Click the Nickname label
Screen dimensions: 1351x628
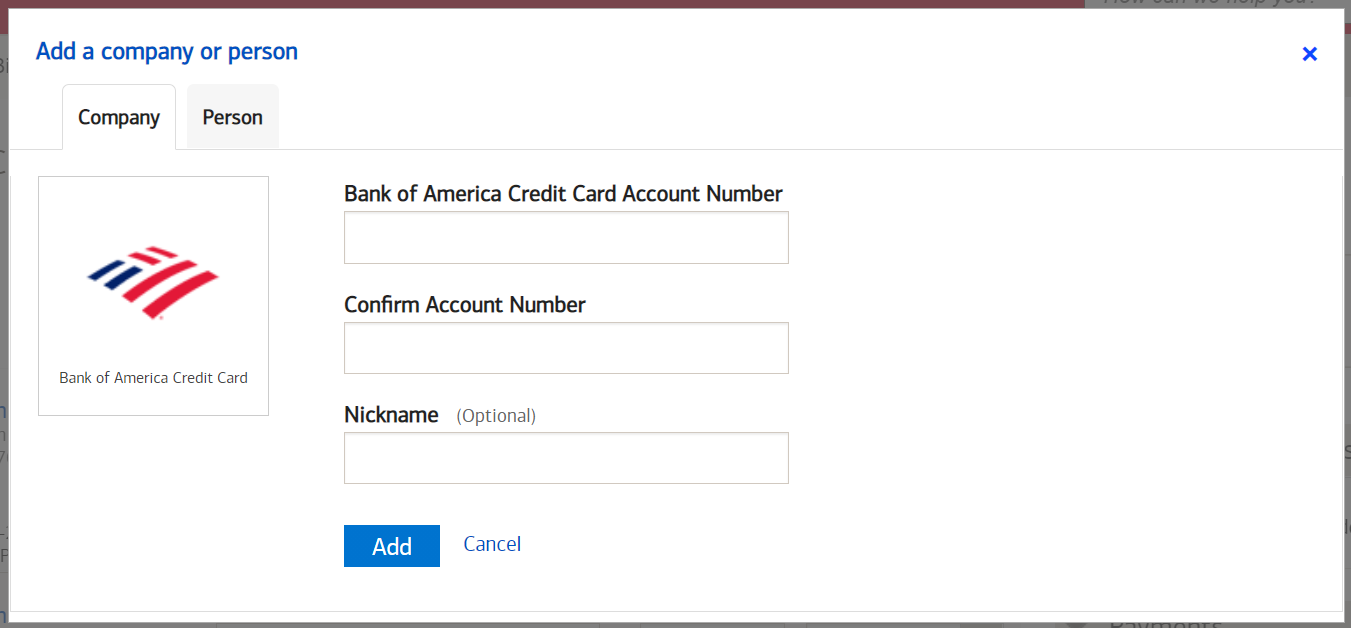pyautogui.click(x=391, y=415)
